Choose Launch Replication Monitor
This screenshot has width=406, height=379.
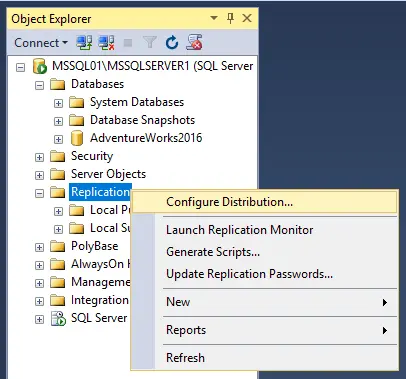265,230
